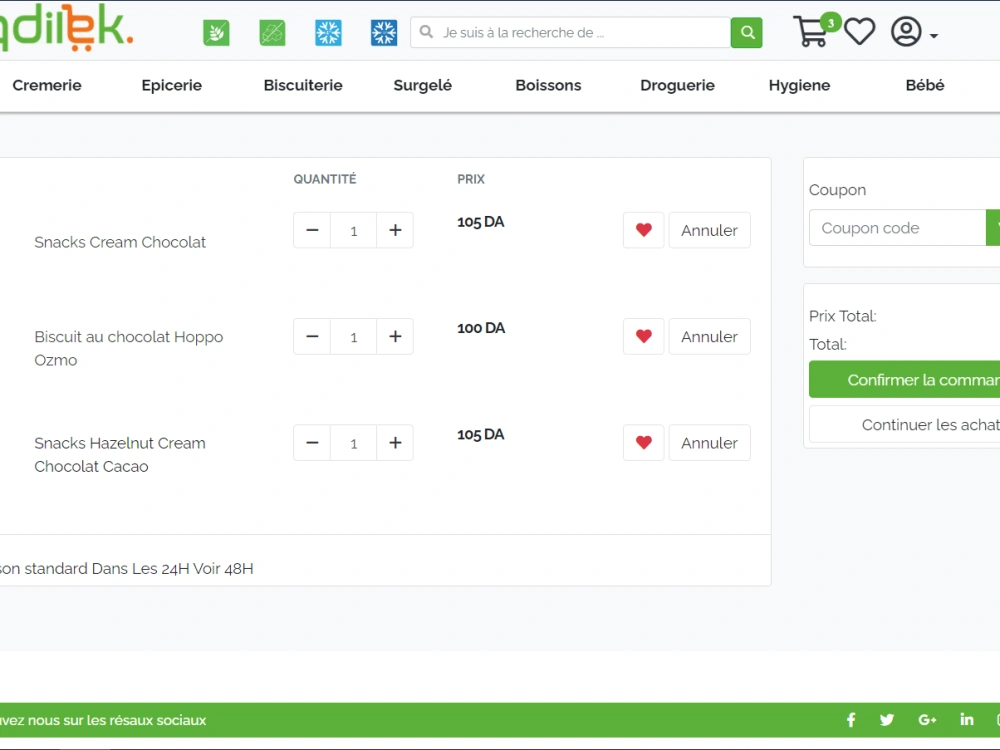1000x750 pixels.
Task: Cancel the Snacks Hazelnut Cream item with Annuler
Action: tap(709, 442)
